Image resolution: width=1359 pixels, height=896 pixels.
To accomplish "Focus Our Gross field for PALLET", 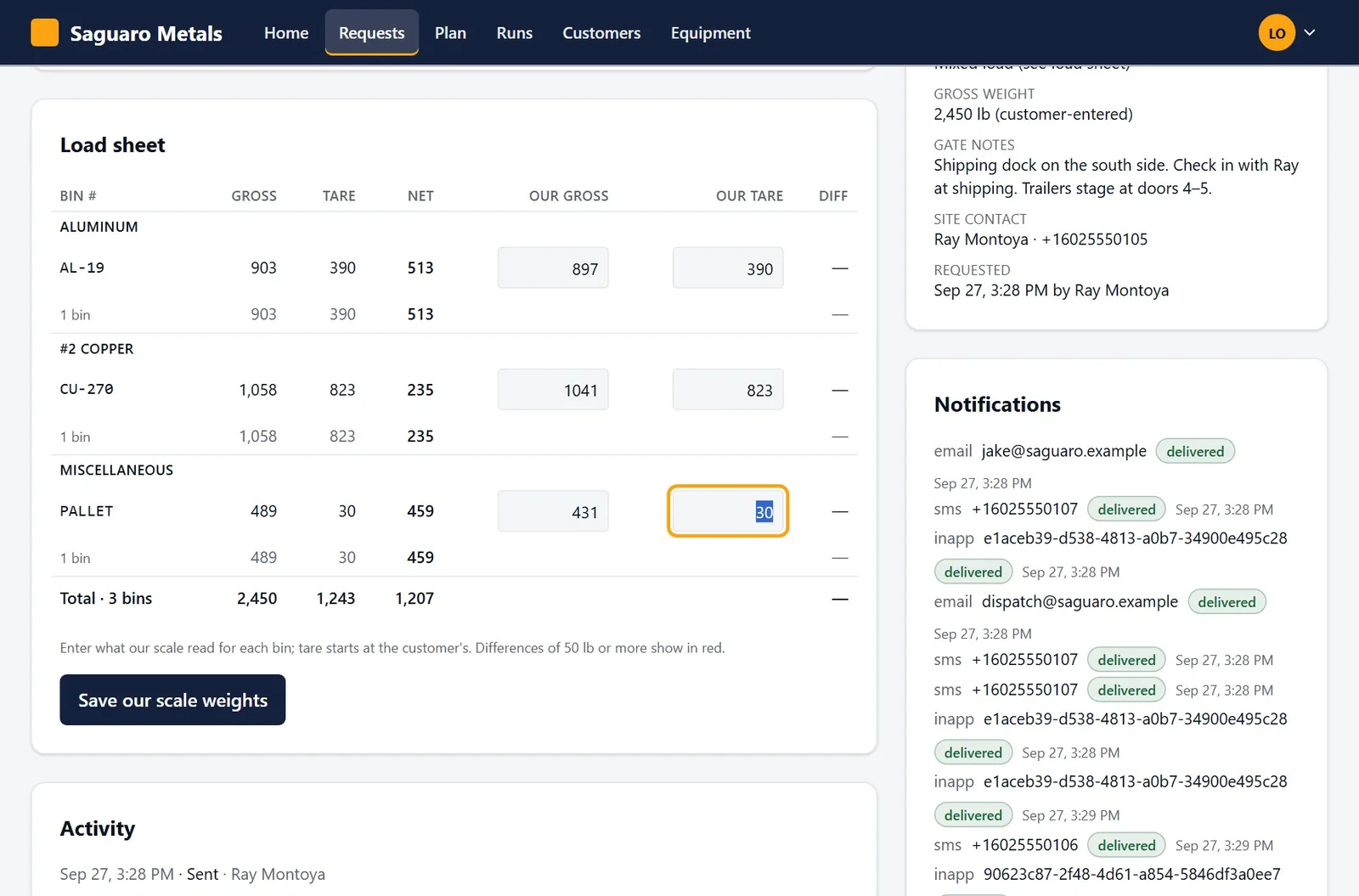I will [553, 511].
